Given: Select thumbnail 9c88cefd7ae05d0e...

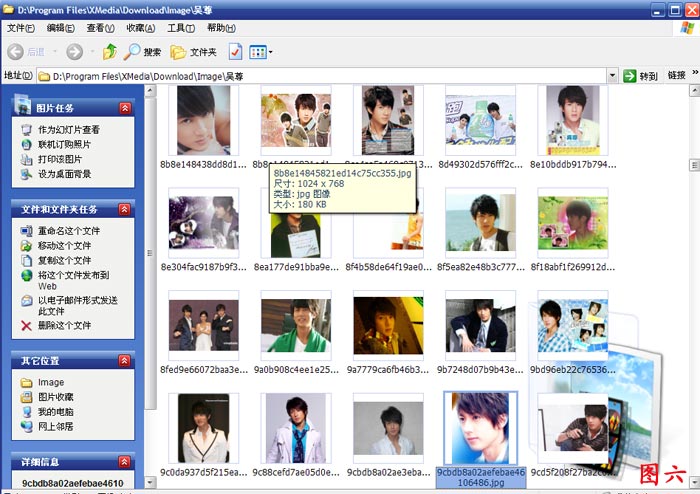Looking at the screenshot, I should coord(296,428).
